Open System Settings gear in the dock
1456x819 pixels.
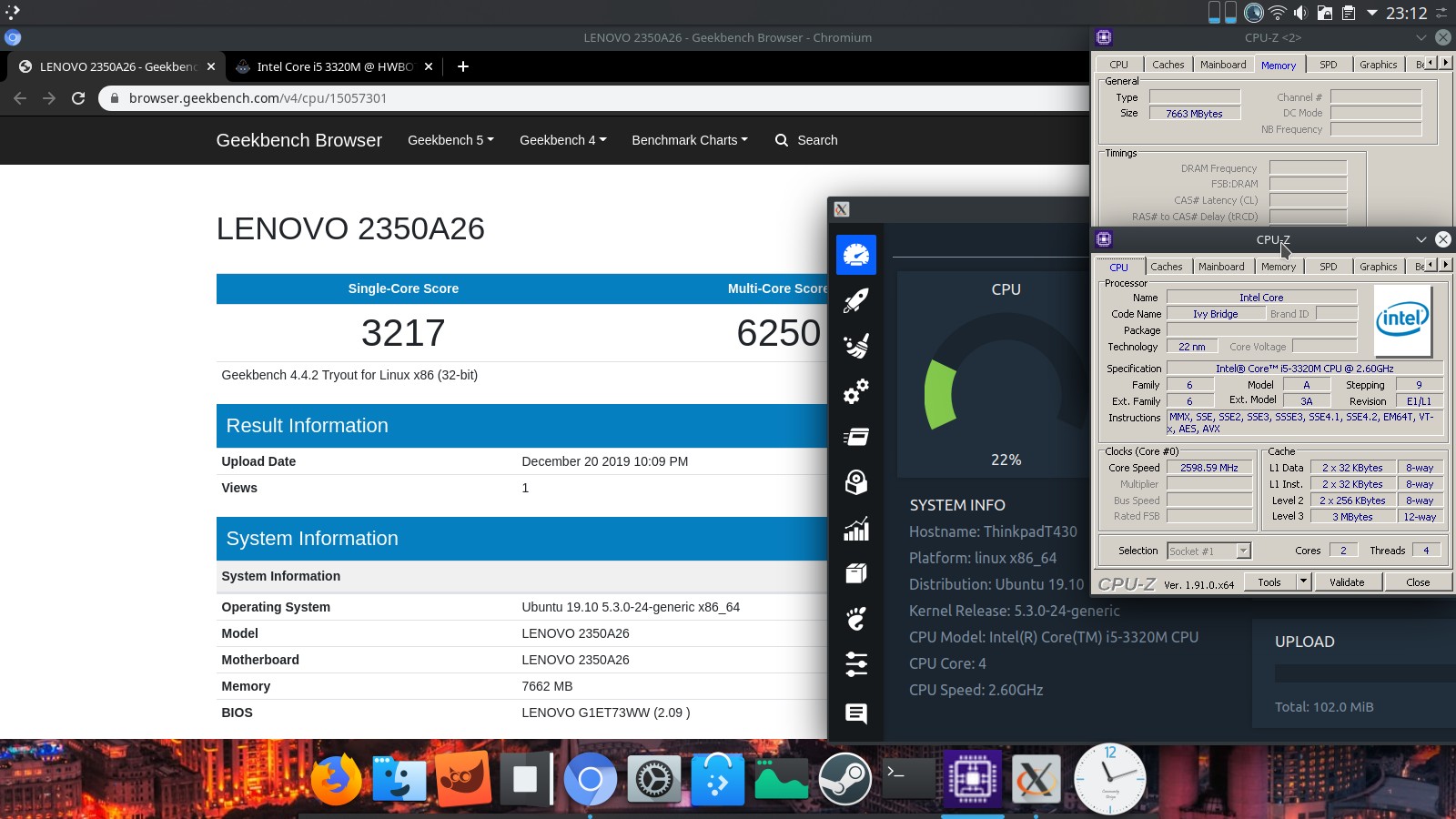pyautogui.click(x=653, y=780)
